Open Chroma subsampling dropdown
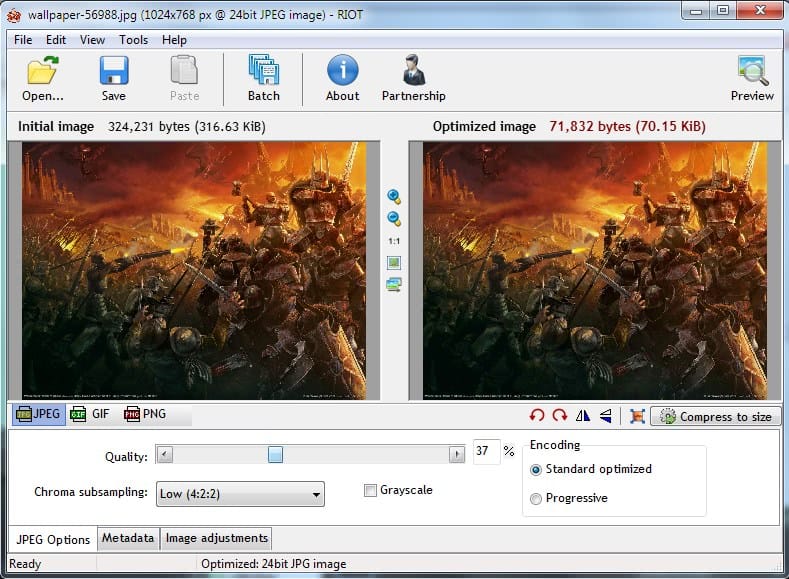 (240, 494)
